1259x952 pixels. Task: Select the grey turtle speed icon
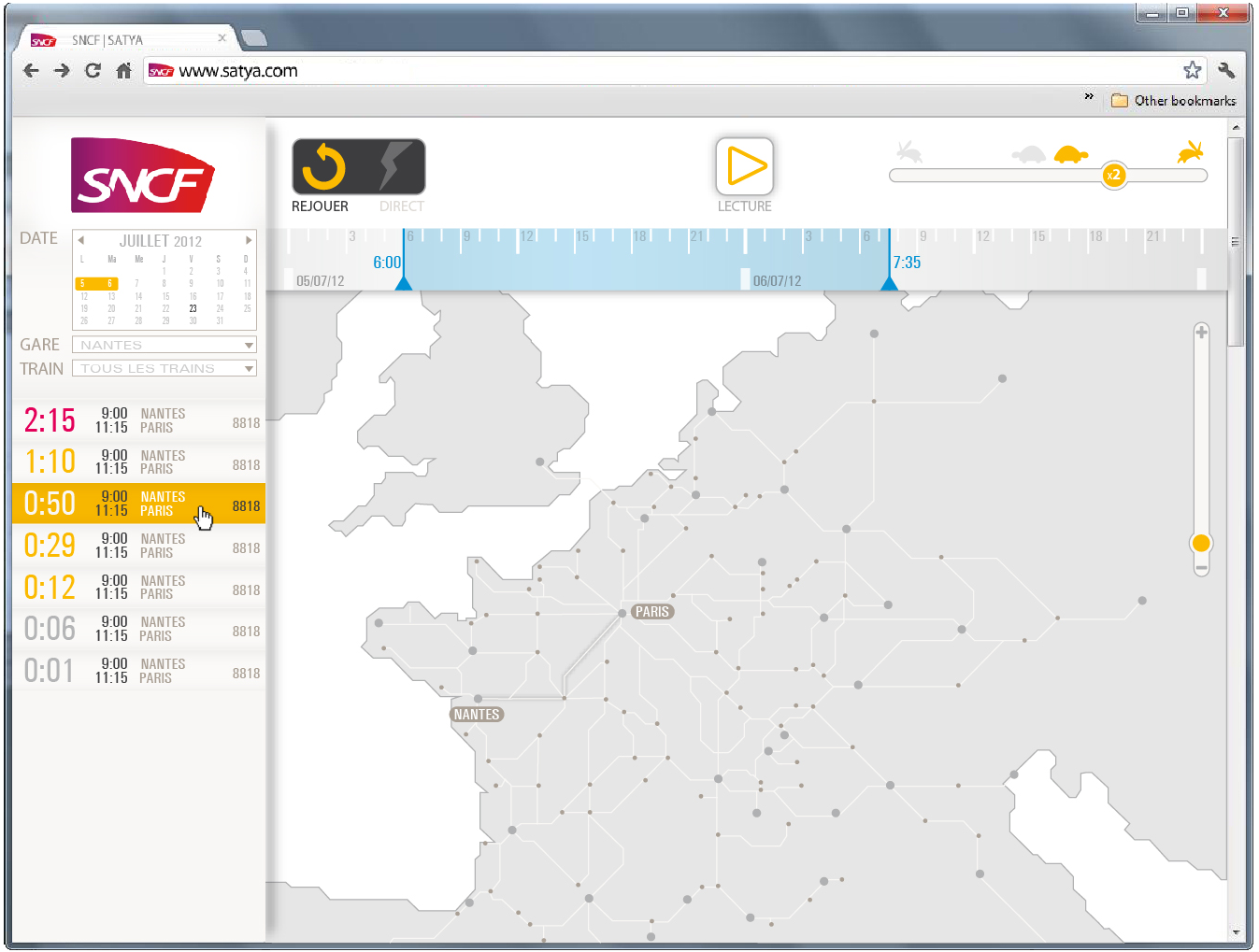(1029, 154)
